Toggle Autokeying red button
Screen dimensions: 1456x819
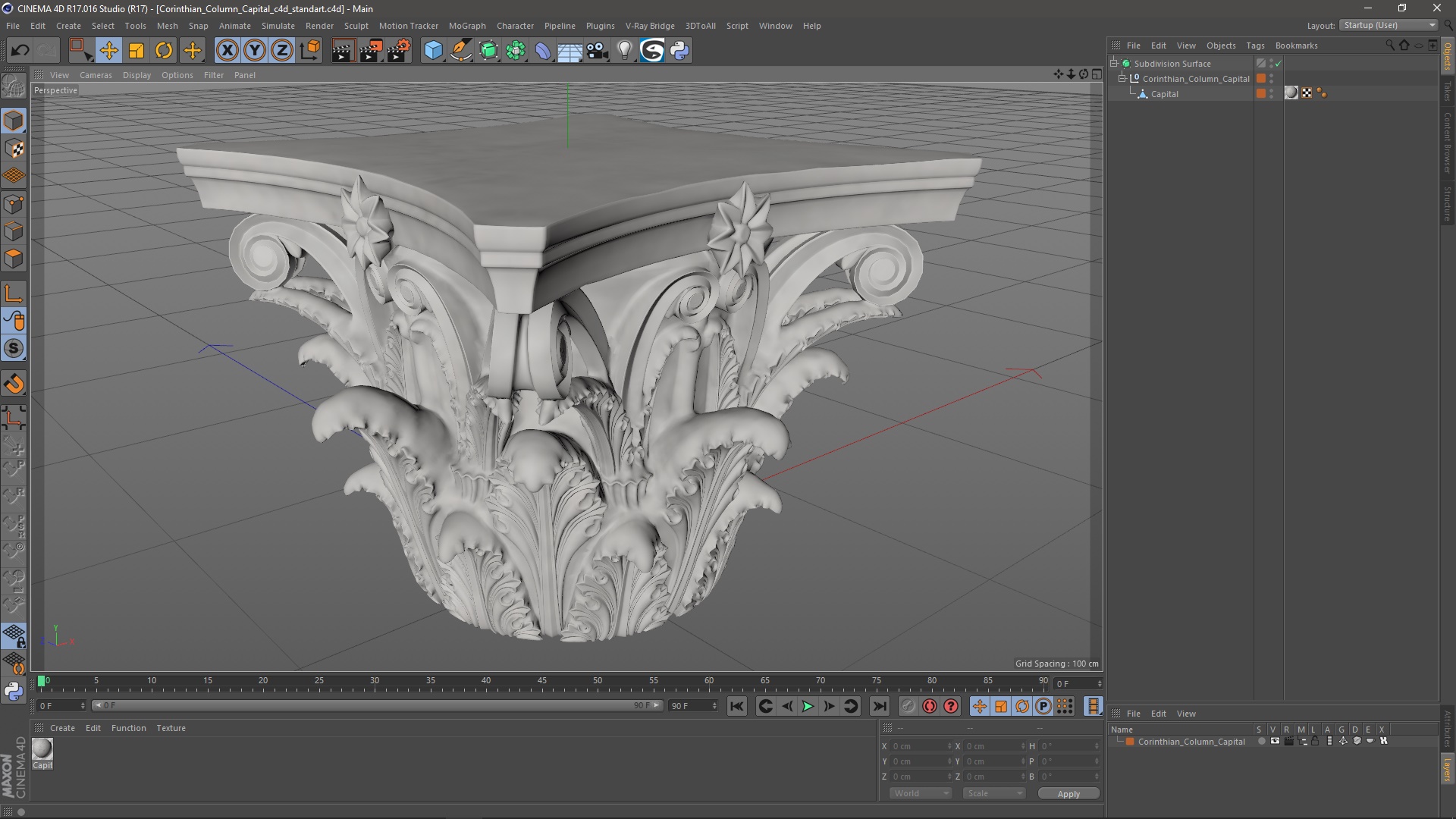coord(929,706)
